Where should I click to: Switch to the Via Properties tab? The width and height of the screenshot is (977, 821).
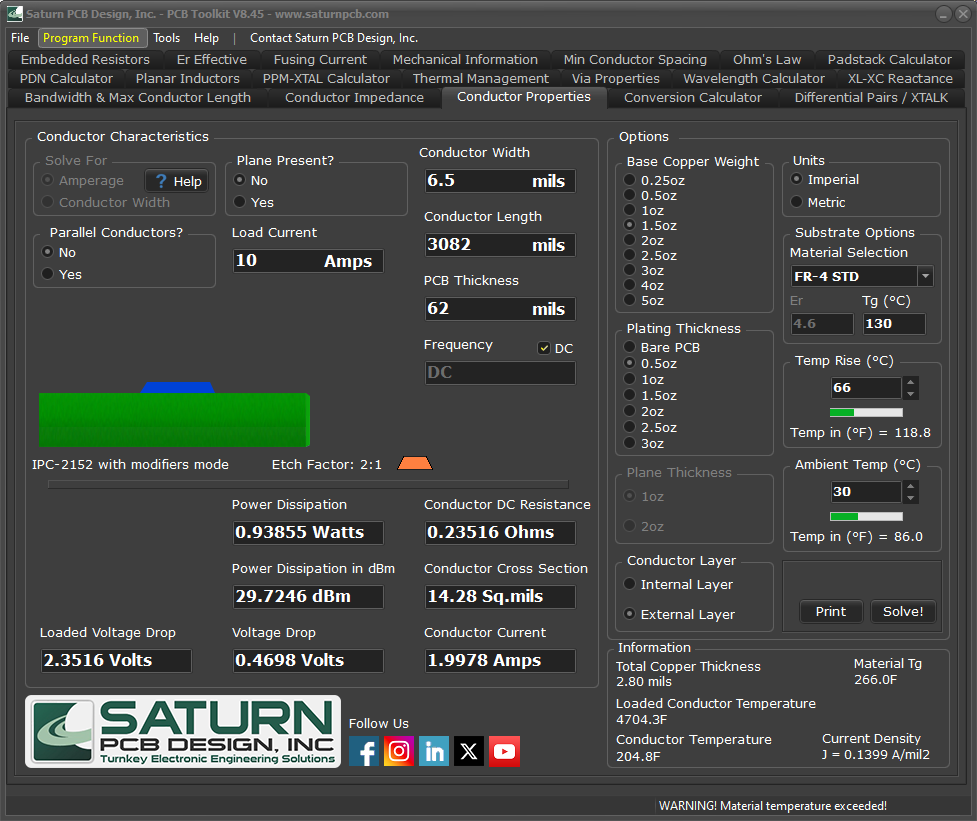[x=616, y=78]
